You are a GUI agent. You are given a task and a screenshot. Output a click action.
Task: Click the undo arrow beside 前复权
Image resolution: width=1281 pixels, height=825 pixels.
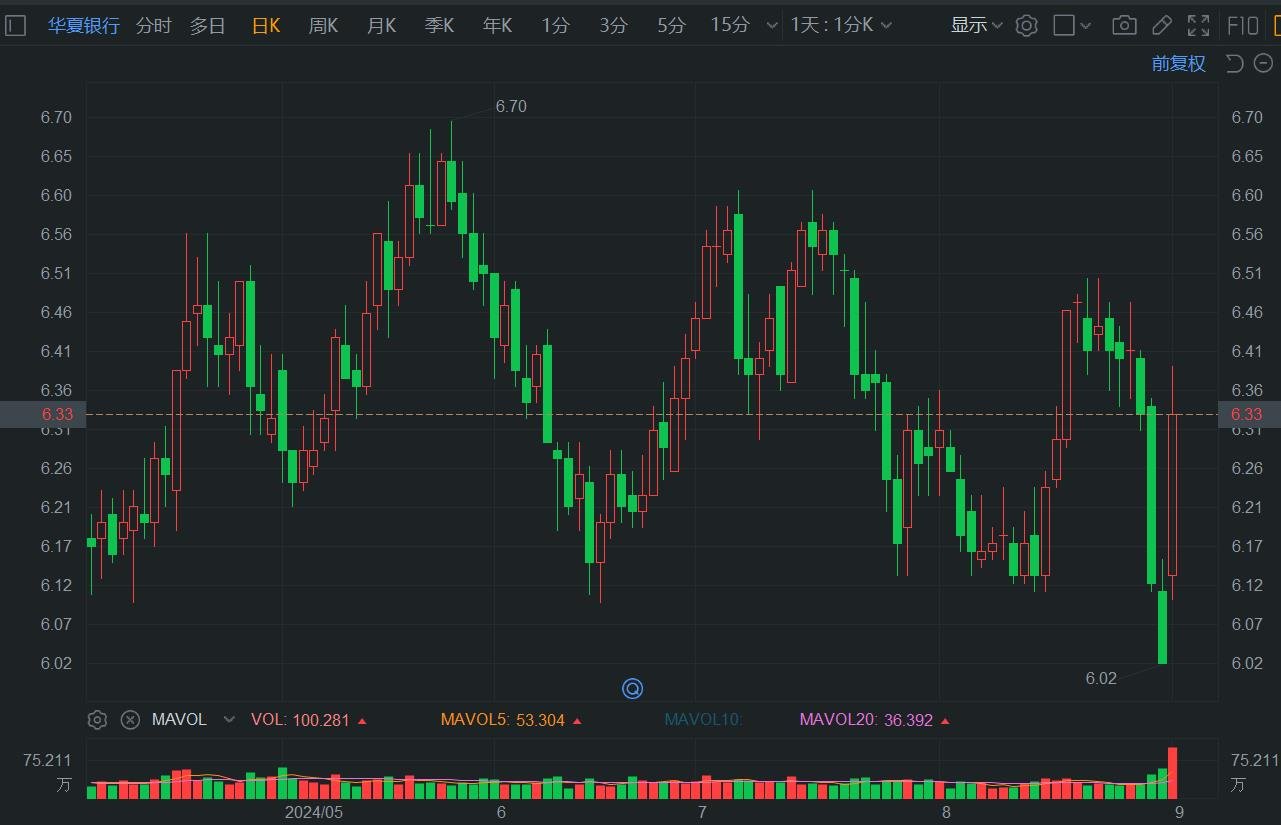coord(1234,64)
